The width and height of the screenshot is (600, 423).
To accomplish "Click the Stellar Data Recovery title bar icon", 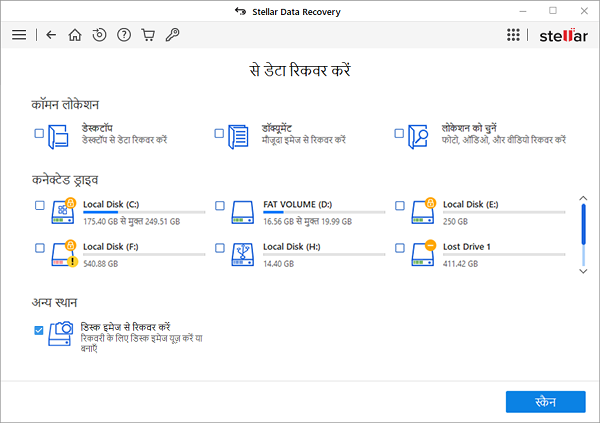I will pos(240,11).
